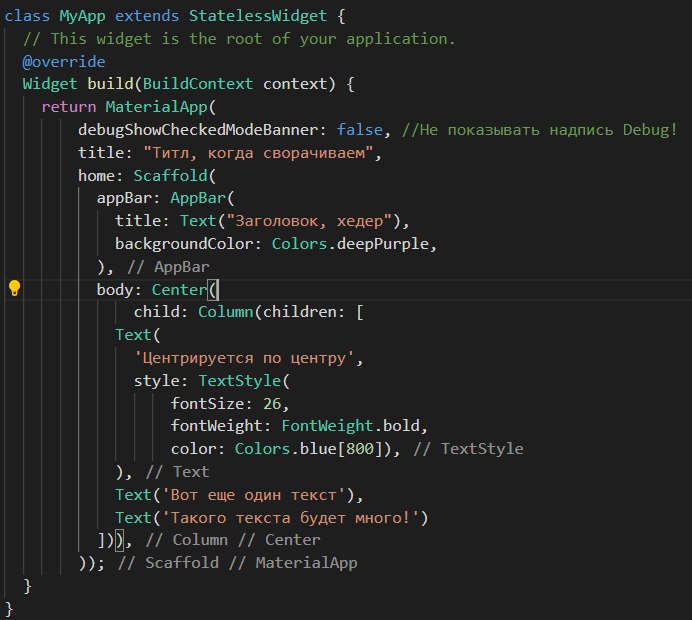Viewport: 692px width, 620px height.
Task: Click the string "Заголовок, хедер"
Action: pyautogui.click(x=308, y=221)
